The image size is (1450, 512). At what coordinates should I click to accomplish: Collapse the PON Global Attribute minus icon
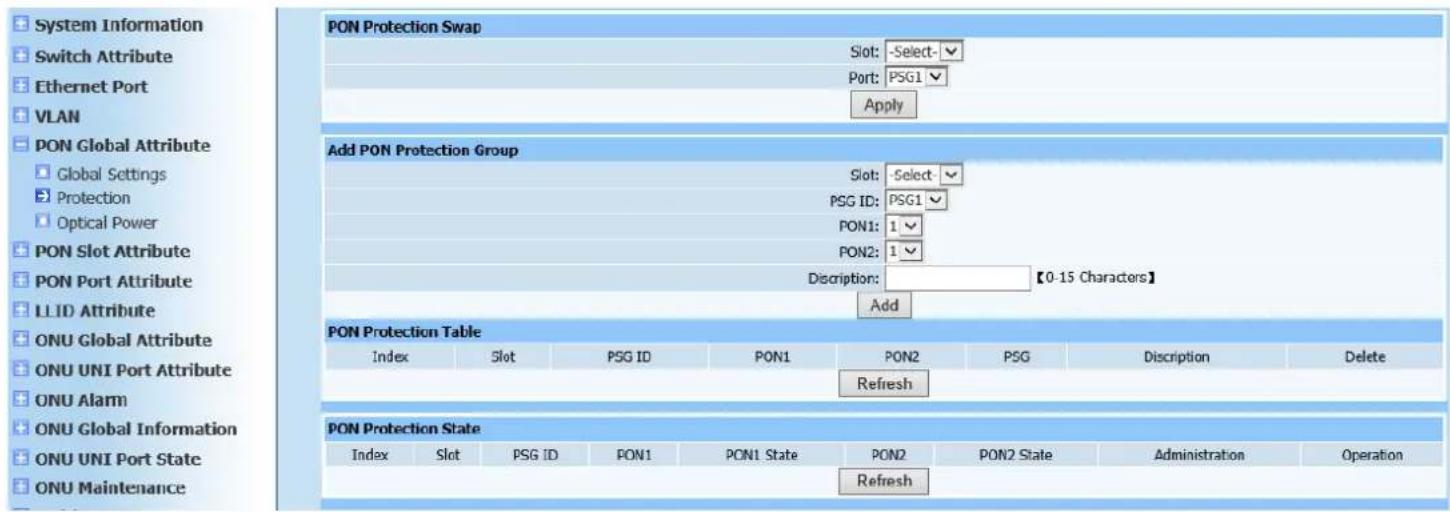(21, 145)
